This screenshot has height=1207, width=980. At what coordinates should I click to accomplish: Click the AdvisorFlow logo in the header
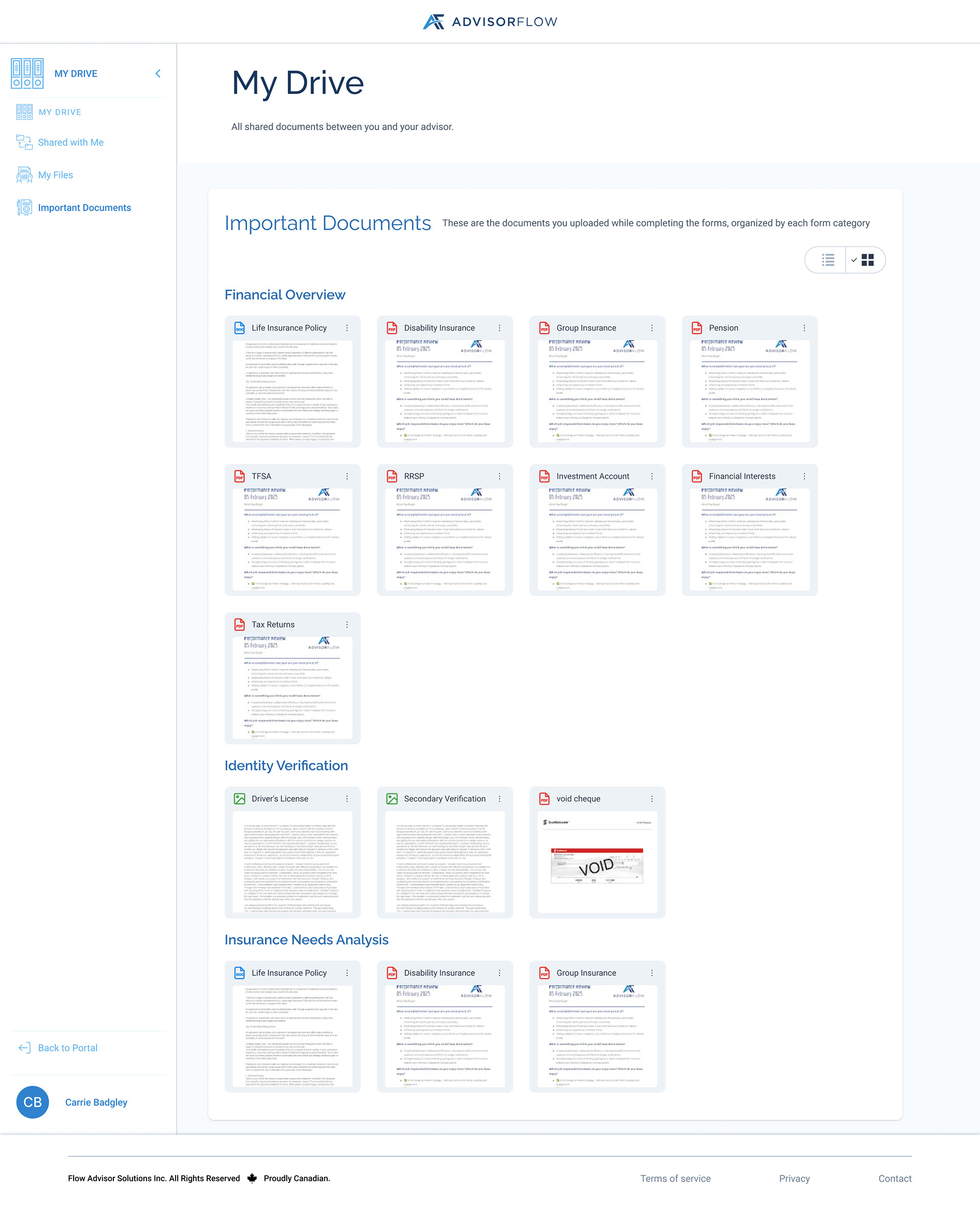click(489, 21)
